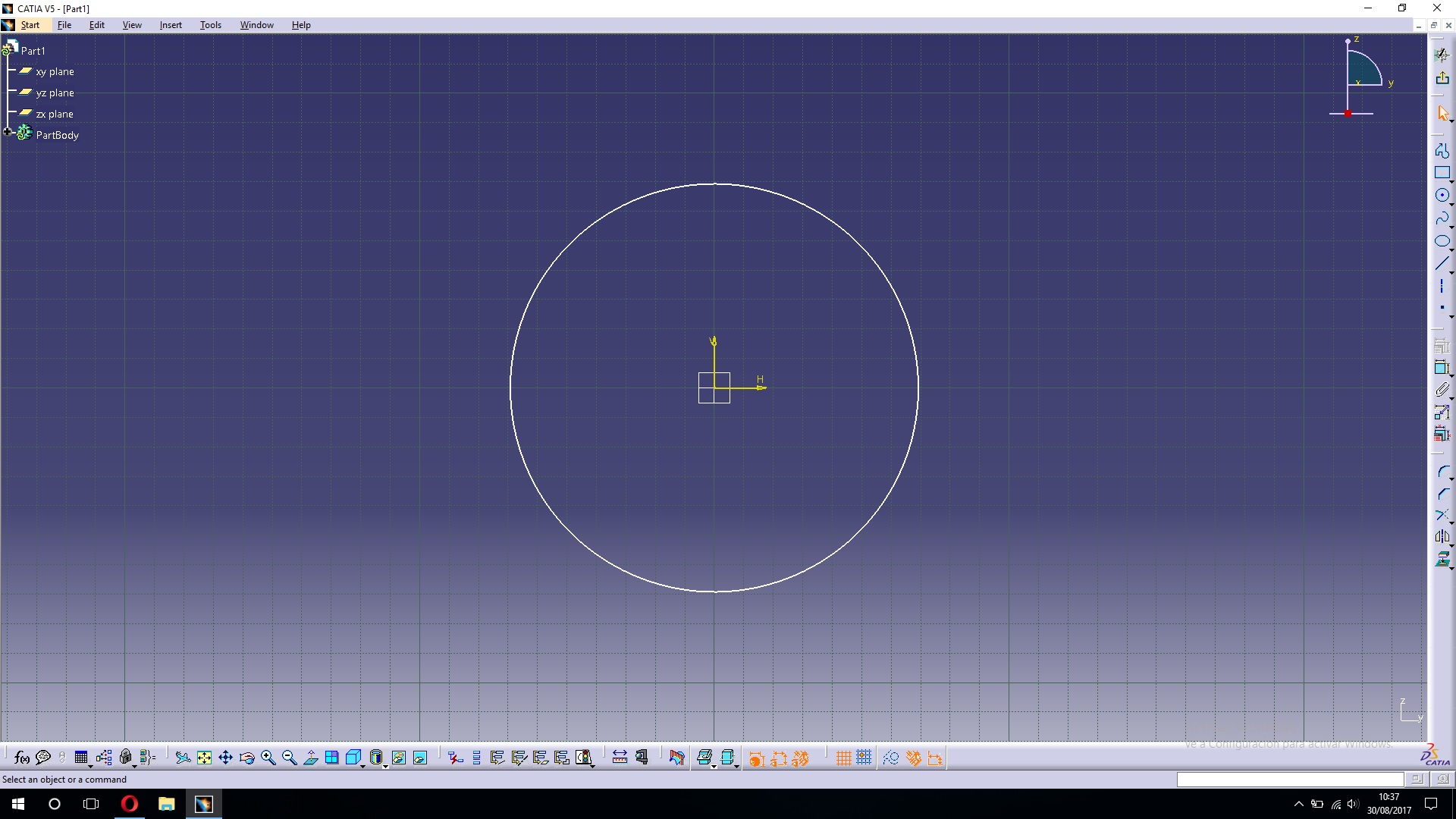Select the Rectangle tool
Image resolution: width=1456 pixels, height=819 pixels.
[1443, 173]
